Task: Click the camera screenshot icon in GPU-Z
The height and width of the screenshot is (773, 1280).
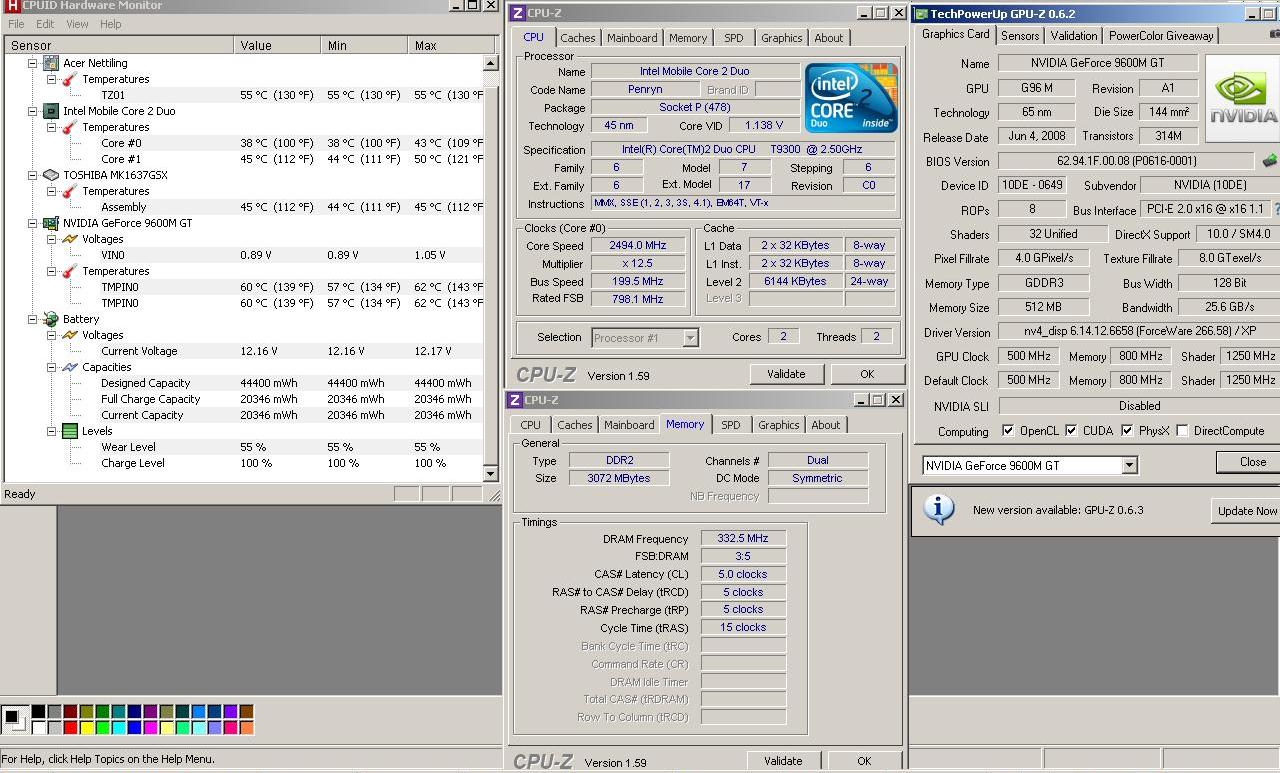Action: 1275,35
